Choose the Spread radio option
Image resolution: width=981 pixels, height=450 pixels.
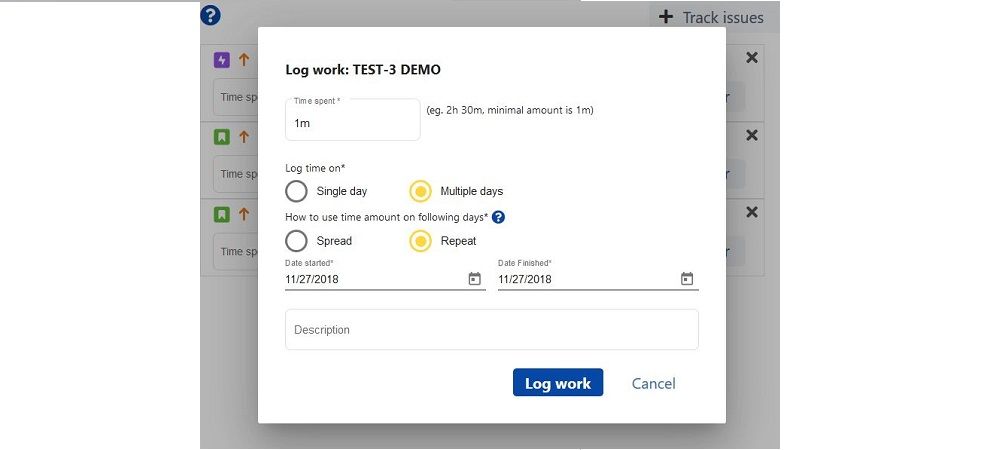pos(296,241)
